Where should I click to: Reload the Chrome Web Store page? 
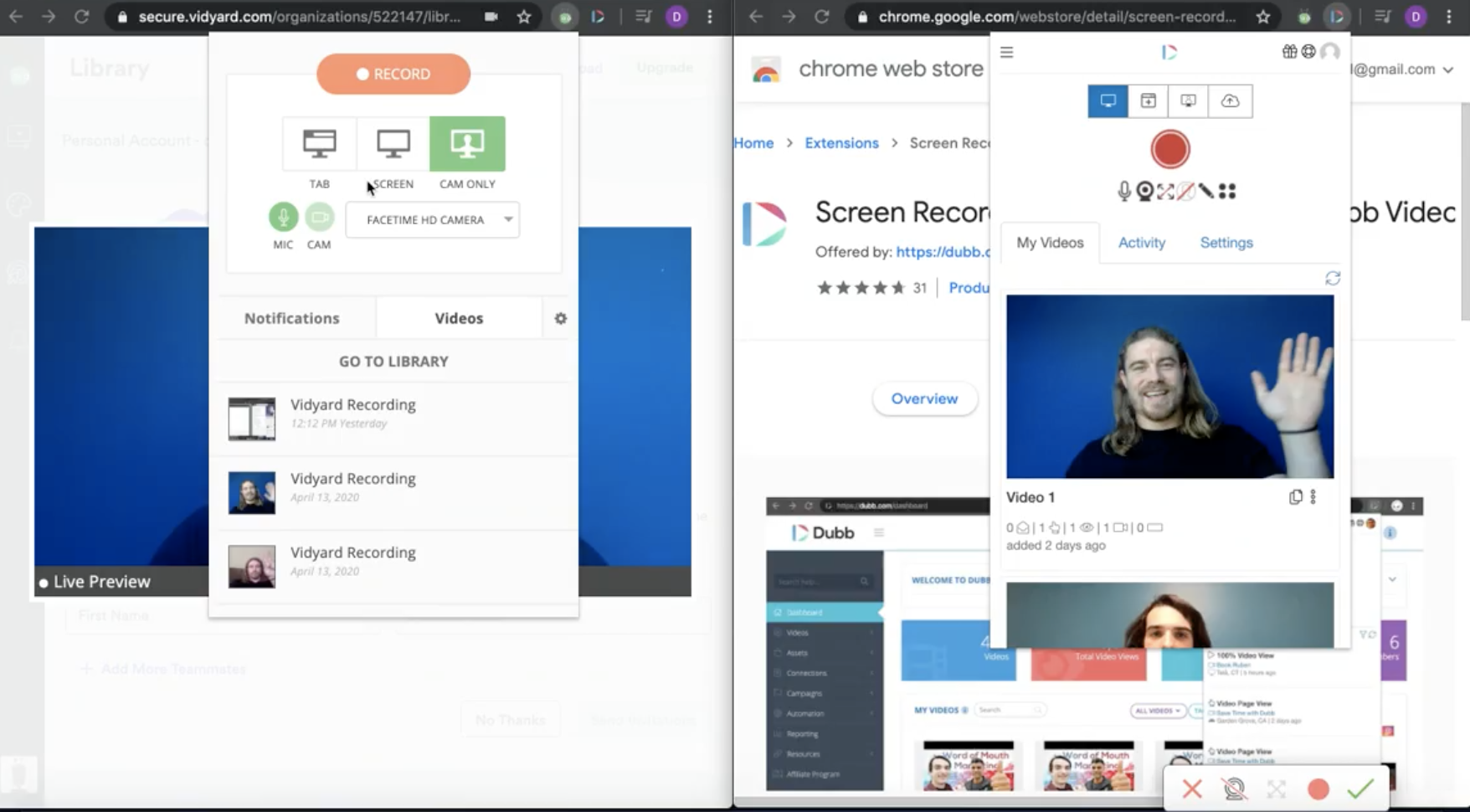tap(821, 17)
